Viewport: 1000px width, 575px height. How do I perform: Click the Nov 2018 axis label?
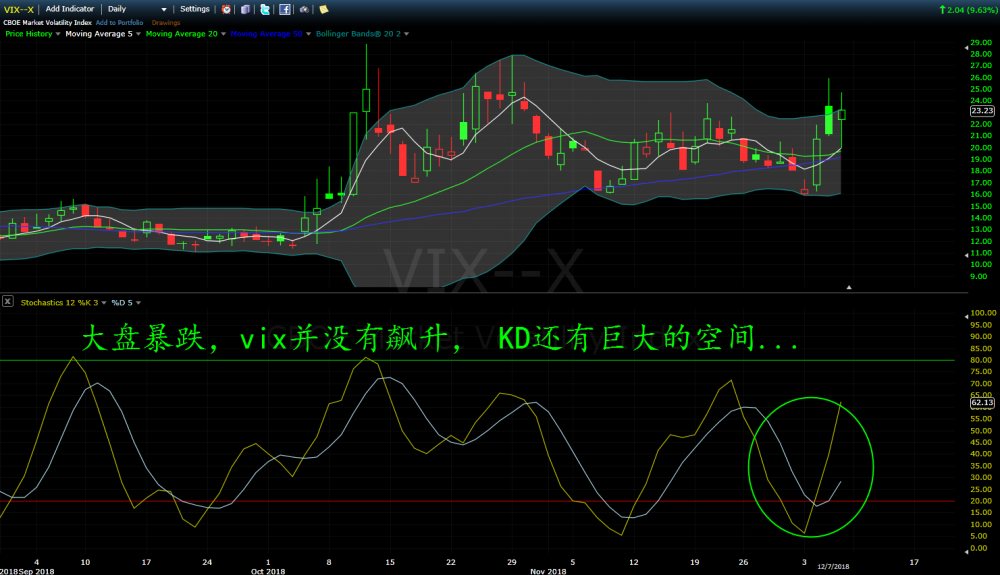click(548, 571)
